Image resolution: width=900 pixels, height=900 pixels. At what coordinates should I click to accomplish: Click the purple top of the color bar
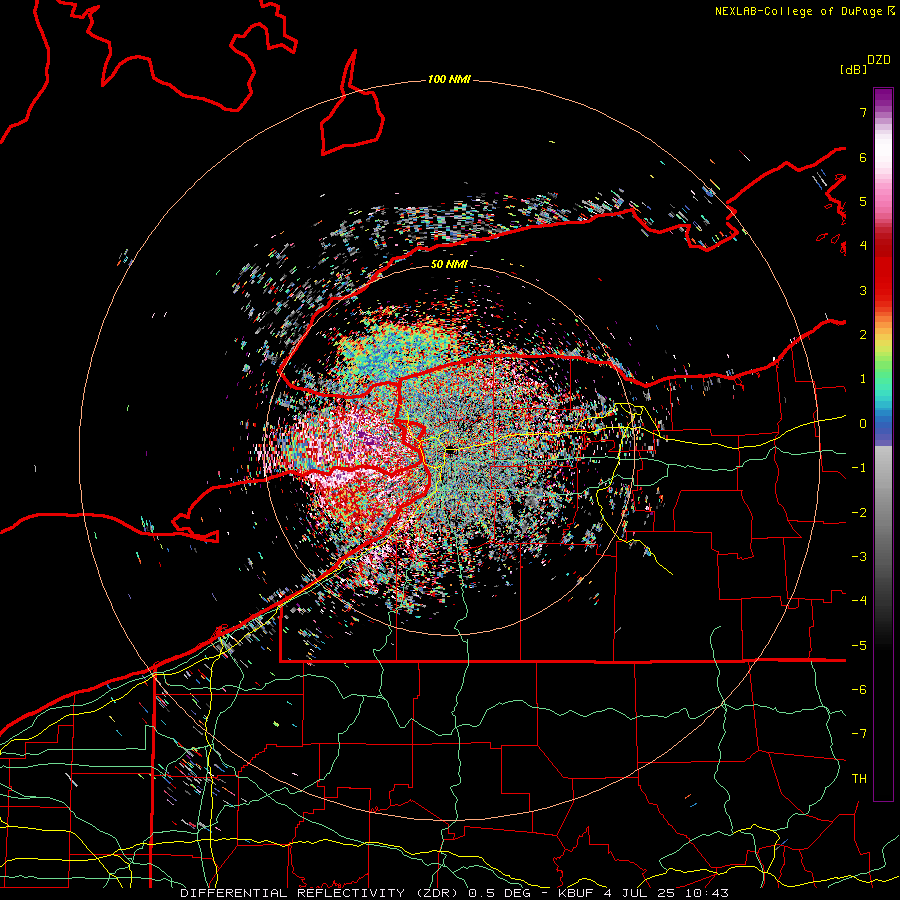883,98
